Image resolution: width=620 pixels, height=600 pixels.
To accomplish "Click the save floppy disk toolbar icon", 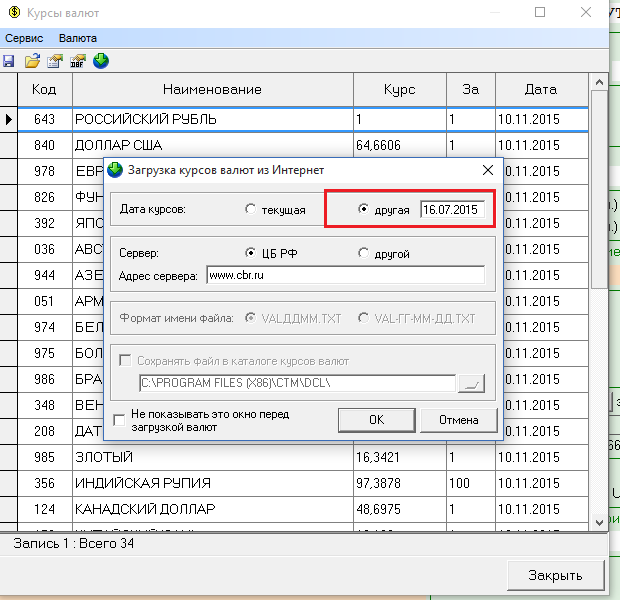I will point(9,61).
